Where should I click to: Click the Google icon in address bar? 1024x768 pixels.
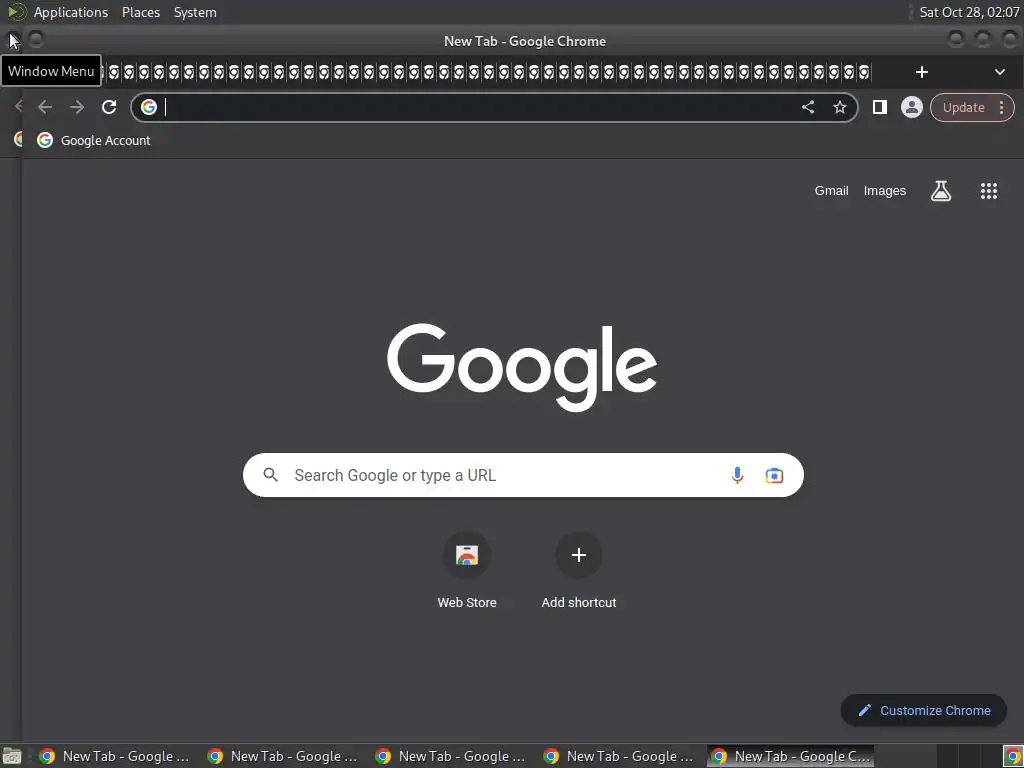click(x=149, y=107)
